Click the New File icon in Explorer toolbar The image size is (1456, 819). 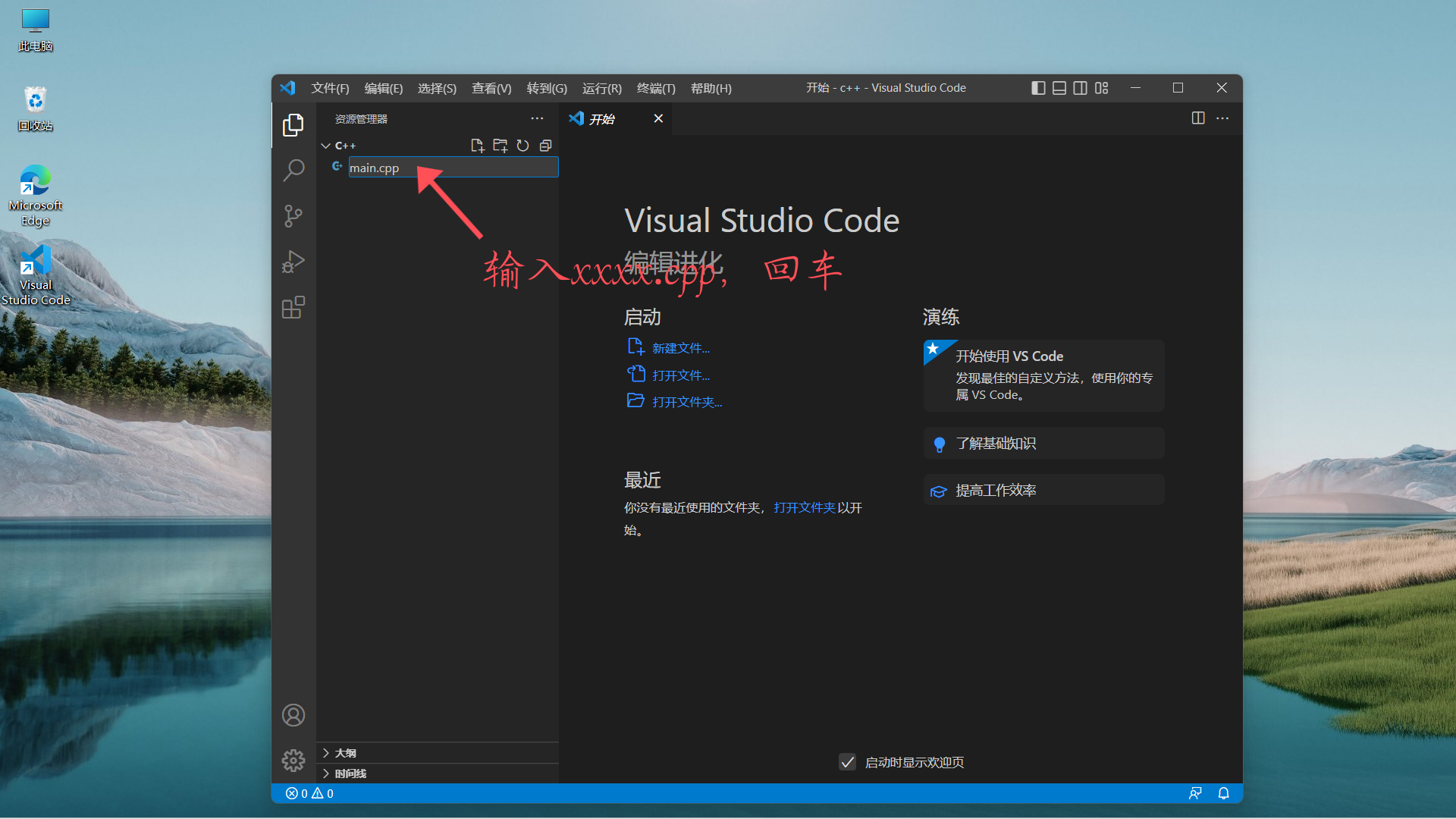tap(478, 146)
